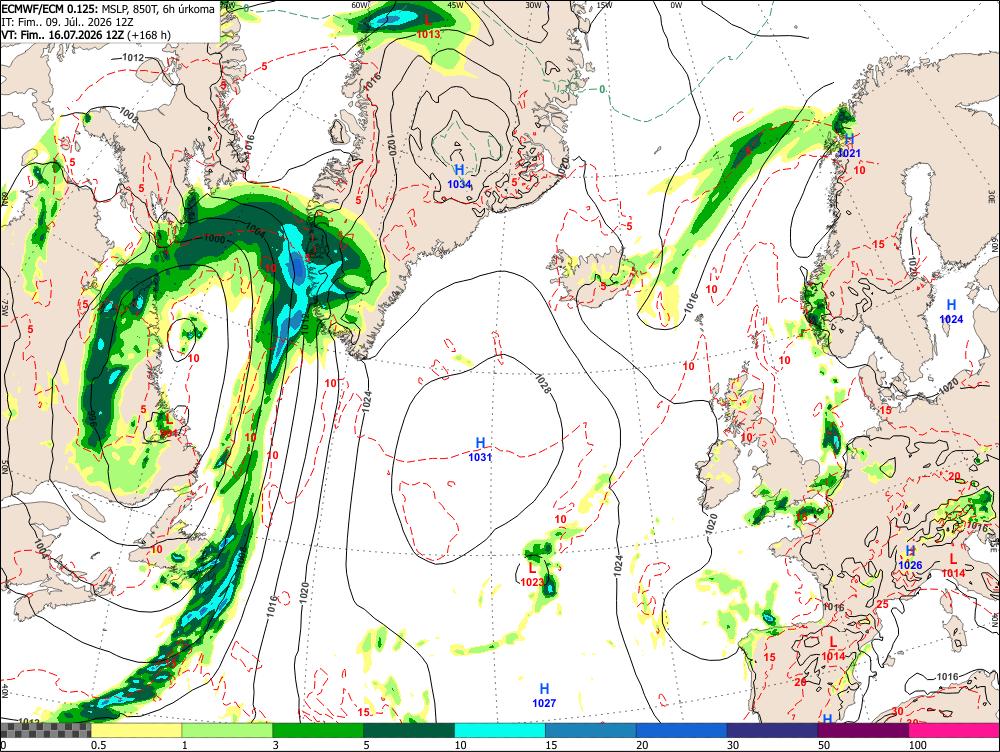Click the L 1013 low at the top

tap(429, 27)
